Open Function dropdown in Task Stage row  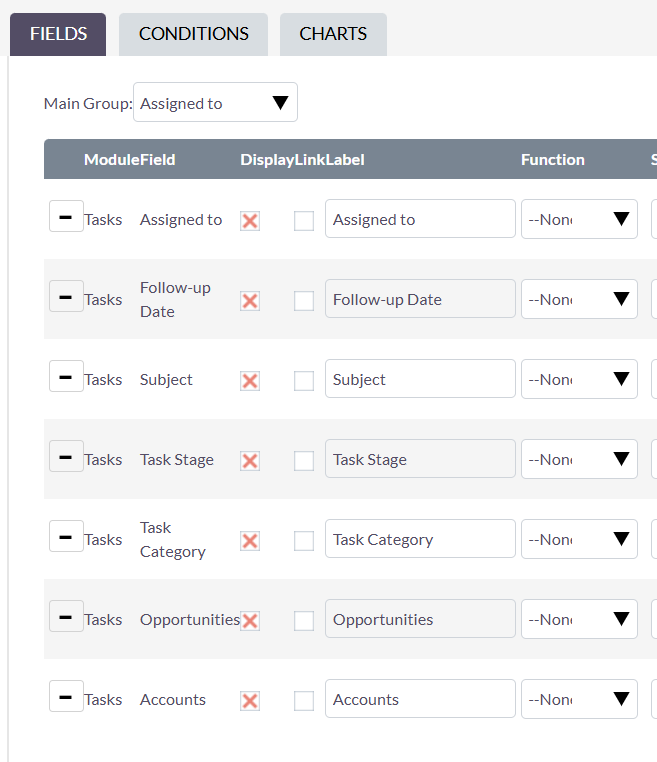pyautogui.click(x=579, y=459)
